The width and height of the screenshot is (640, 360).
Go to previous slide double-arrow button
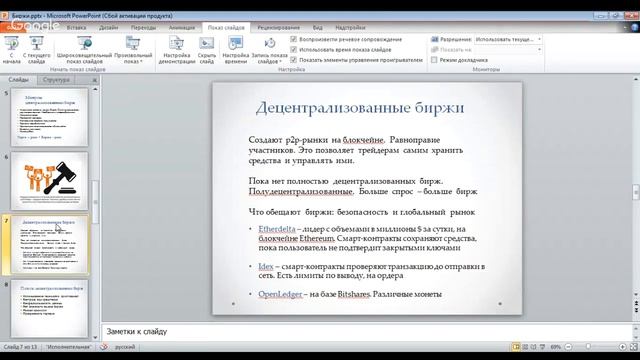[636, 303]
